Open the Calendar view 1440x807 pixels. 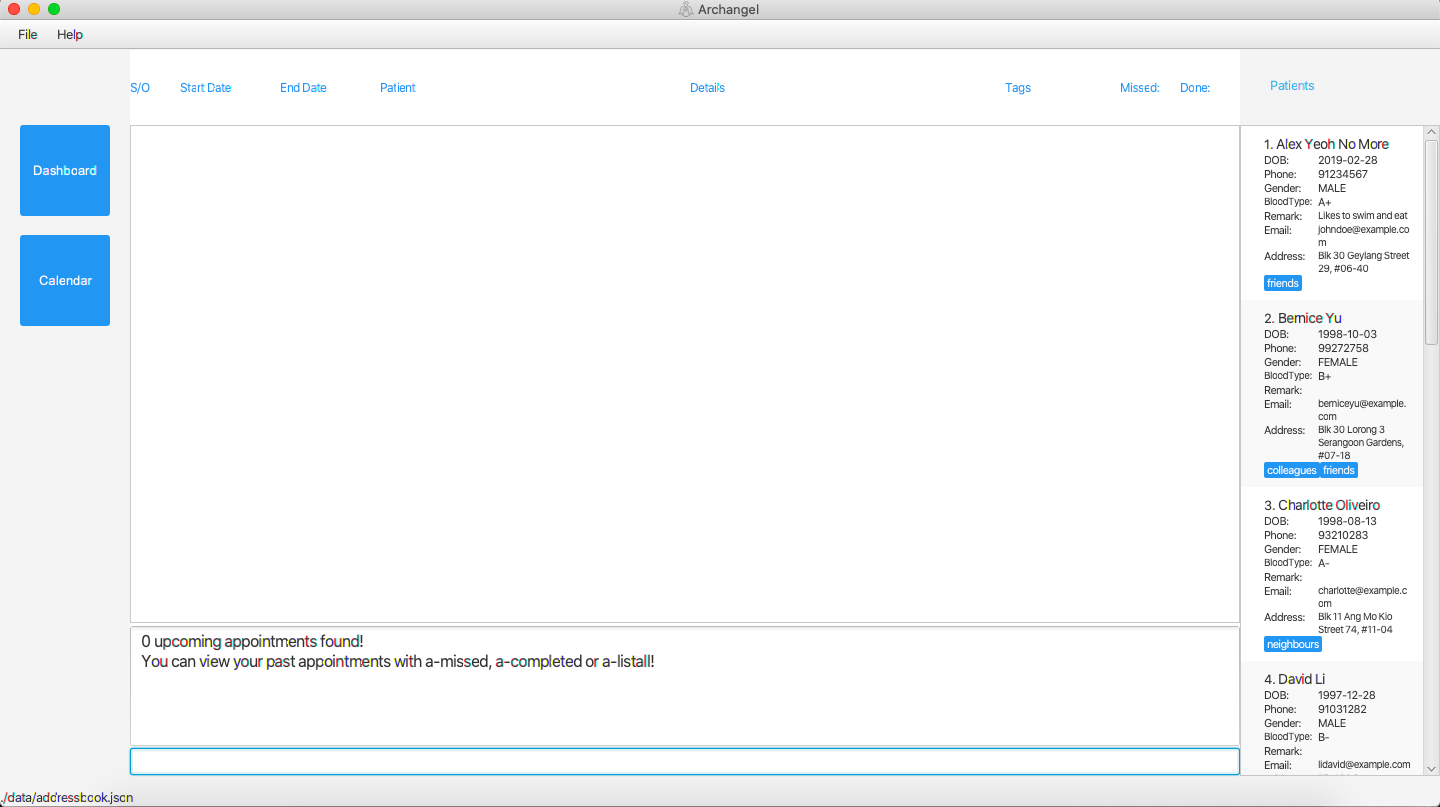pyautogui.click(x=65, y=280)
